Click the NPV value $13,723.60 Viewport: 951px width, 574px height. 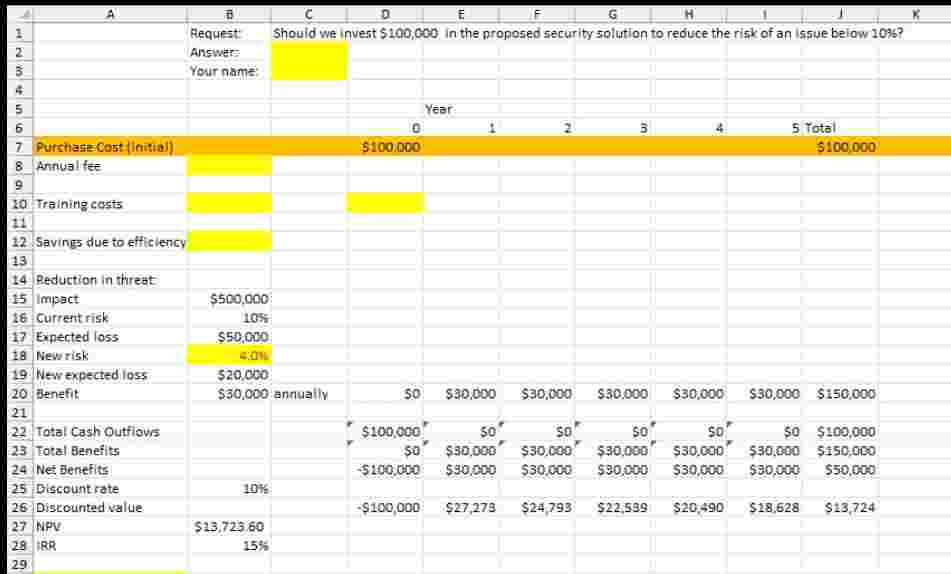click(x=229, y=527)
